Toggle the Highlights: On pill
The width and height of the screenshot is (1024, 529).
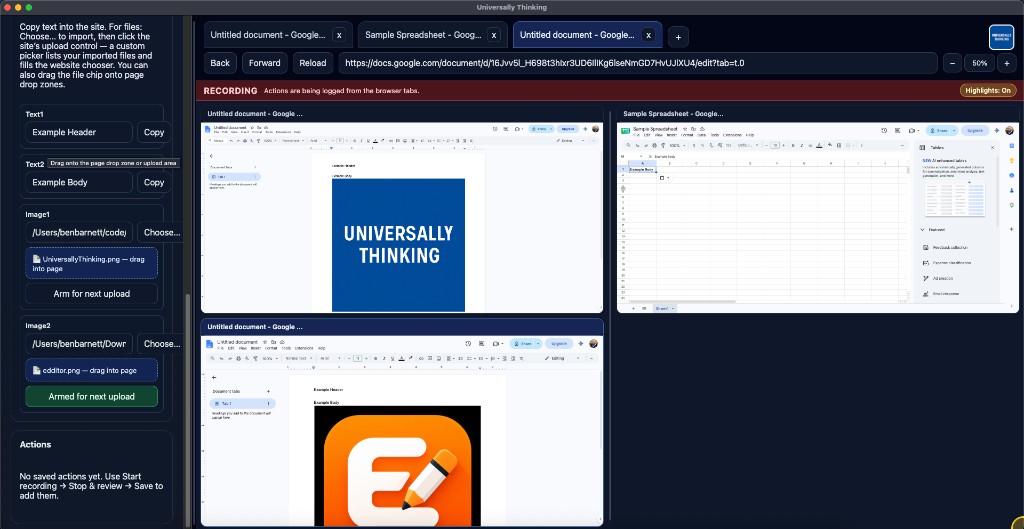tap(988, 91)
